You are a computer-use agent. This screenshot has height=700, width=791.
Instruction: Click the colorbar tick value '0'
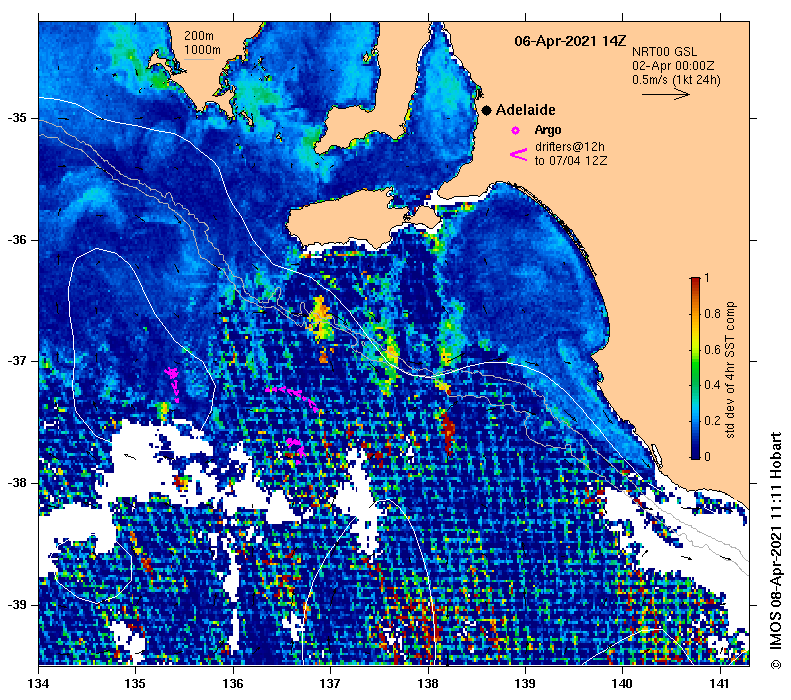click(707, 457)
